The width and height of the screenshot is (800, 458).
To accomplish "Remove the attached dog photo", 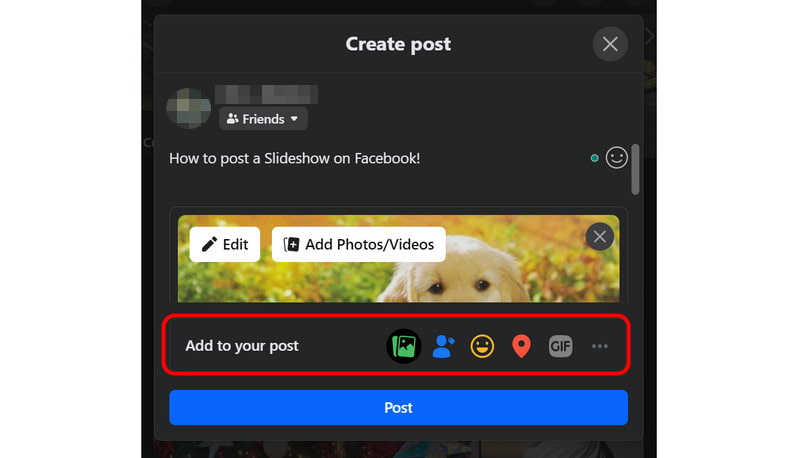I will (x=599, y=237).
